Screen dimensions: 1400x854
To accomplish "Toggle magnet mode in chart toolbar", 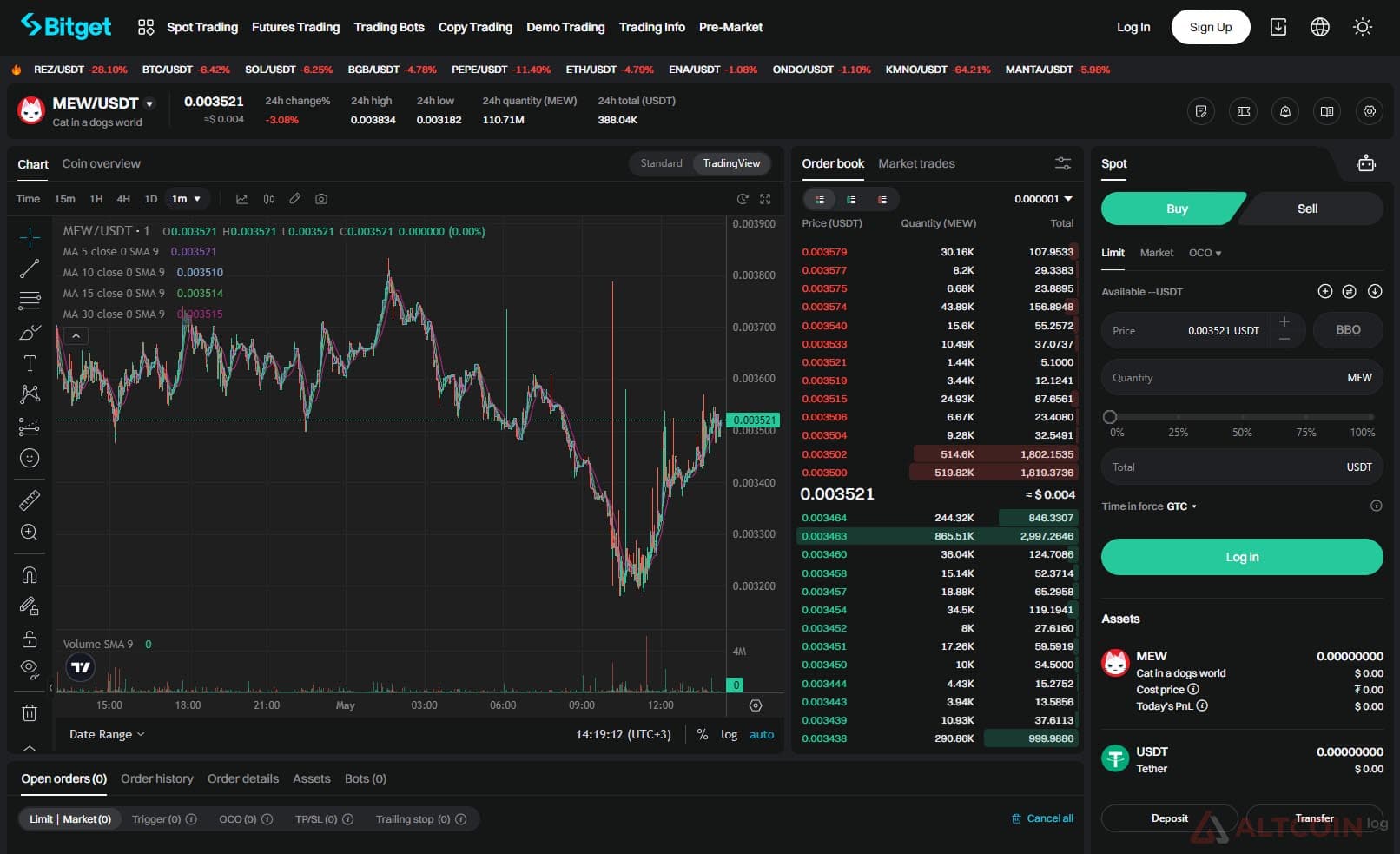I will tap(30, 575).
